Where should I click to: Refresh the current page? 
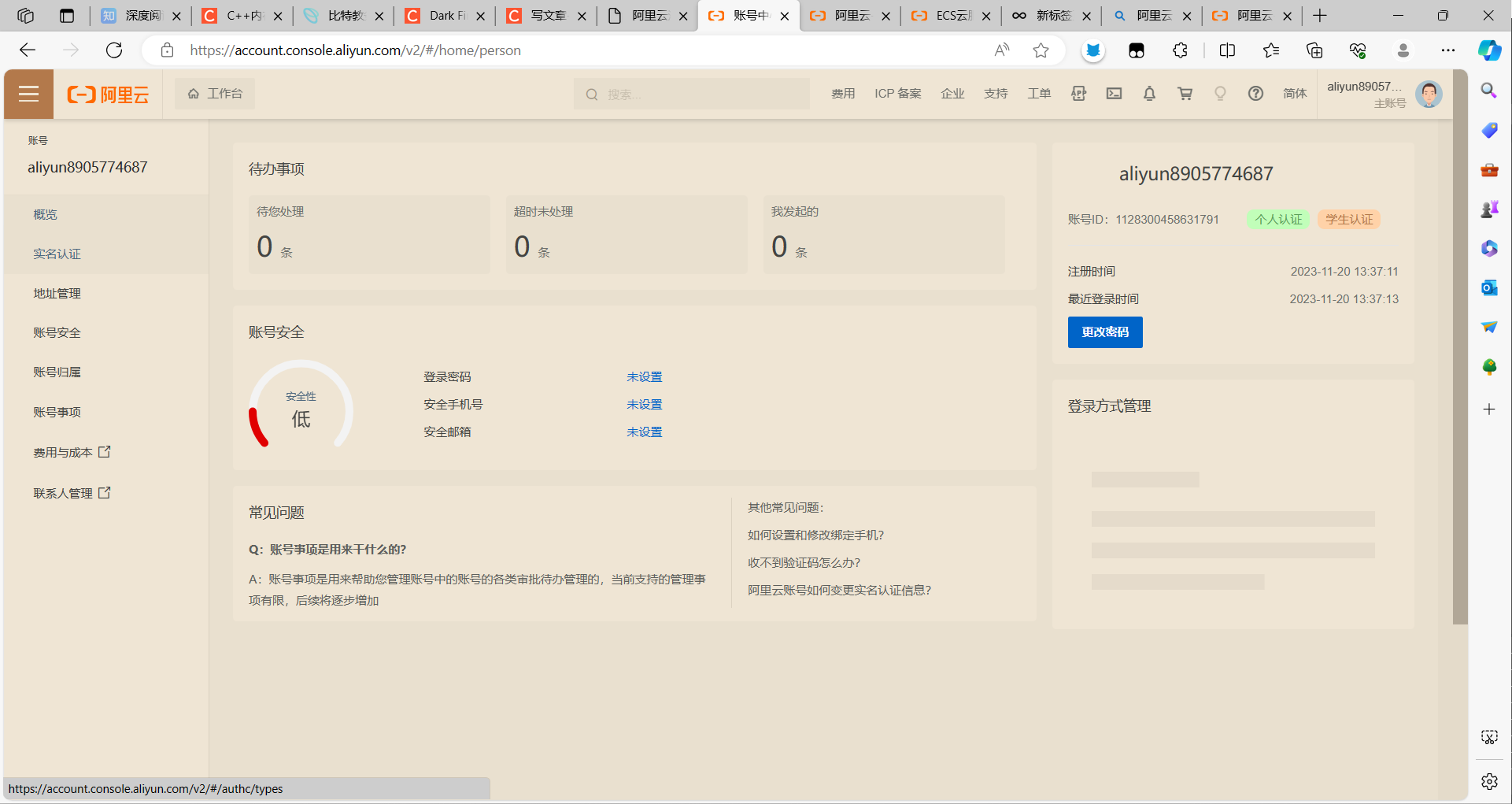point(114,50)
